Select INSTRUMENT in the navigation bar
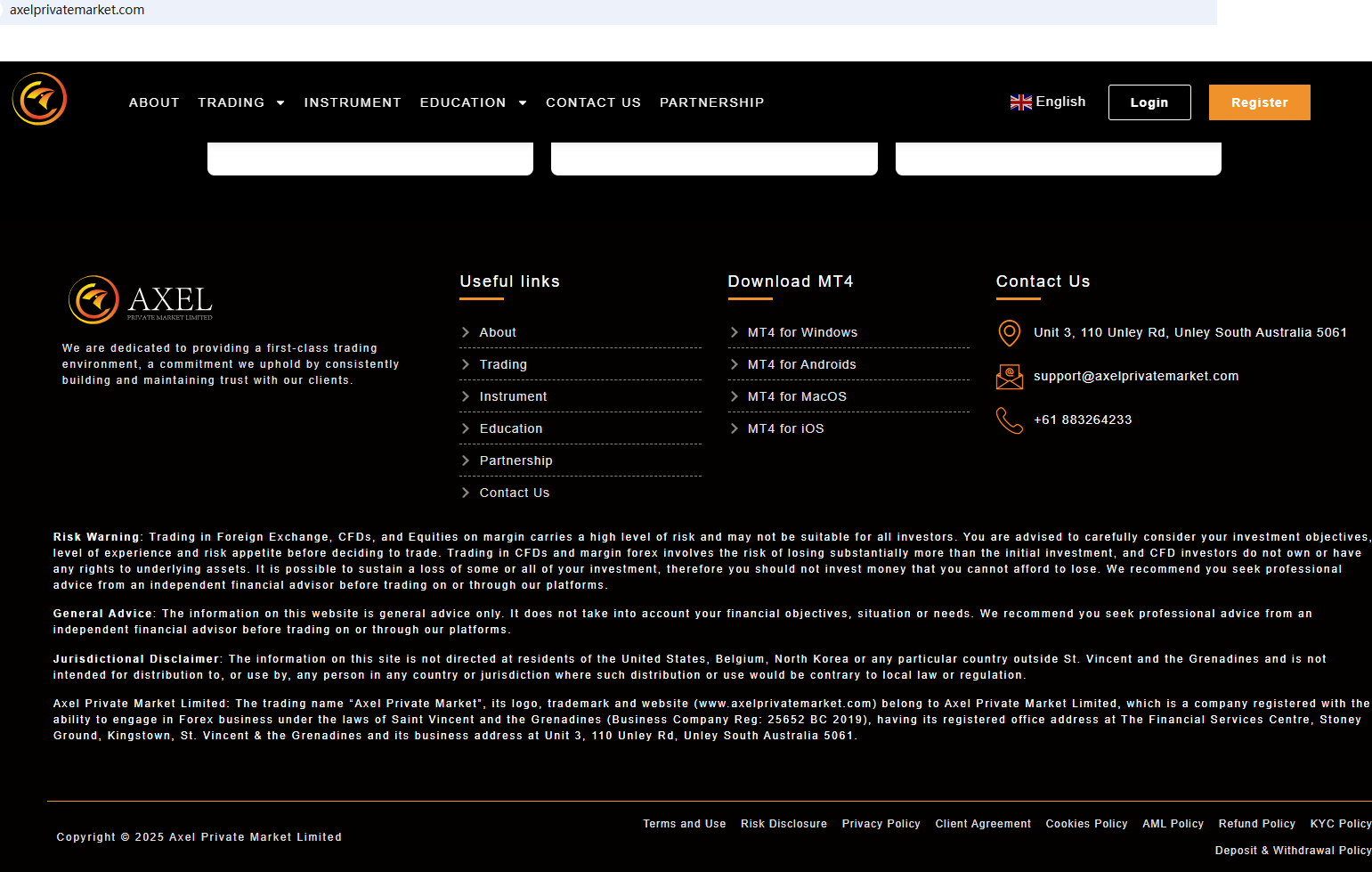Screen dimensions: 1372x872 tap(353, 102)
